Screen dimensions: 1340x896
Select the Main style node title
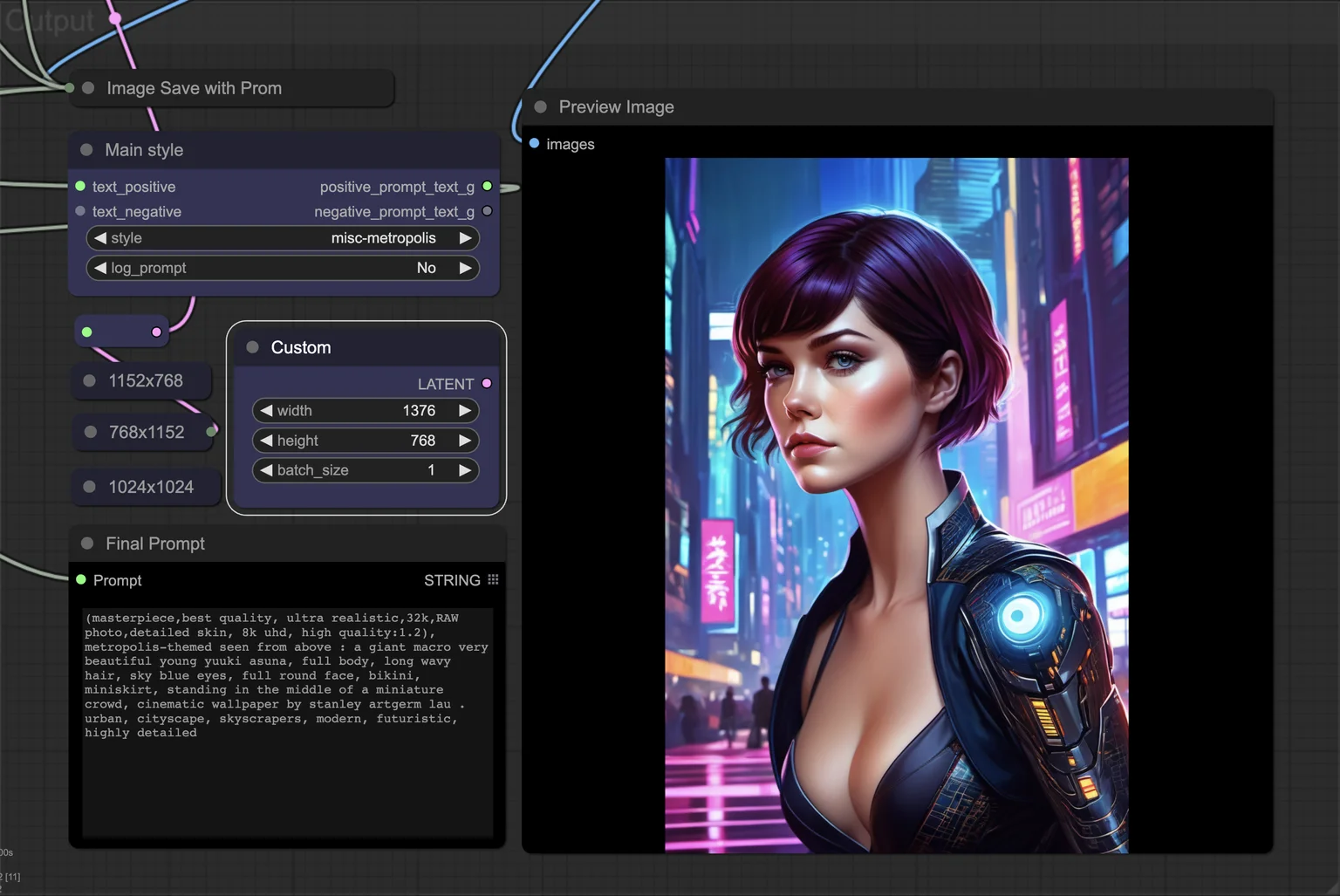(x=144, y=150)
